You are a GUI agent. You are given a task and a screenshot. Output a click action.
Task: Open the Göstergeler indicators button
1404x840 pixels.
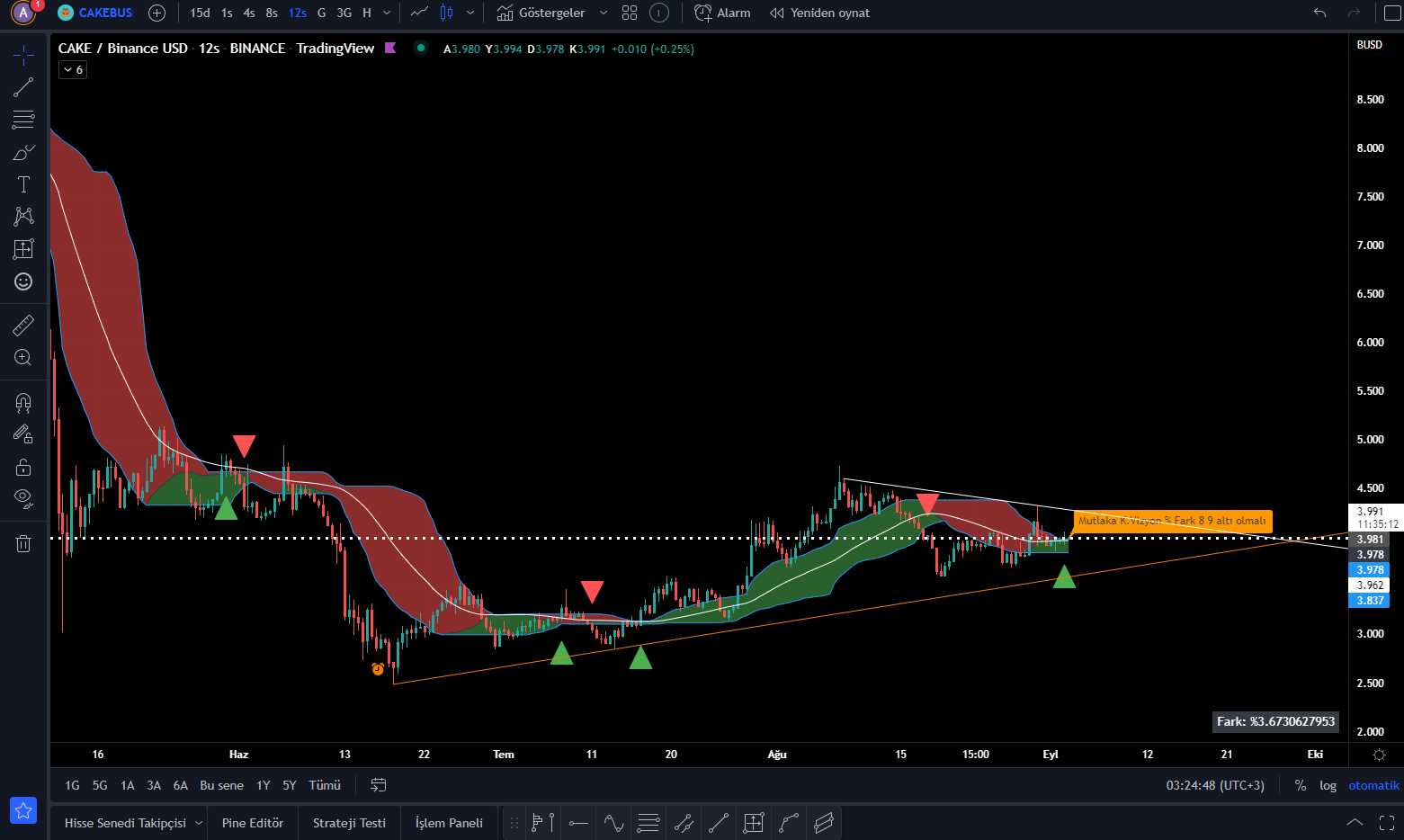[x=541, y=13]
